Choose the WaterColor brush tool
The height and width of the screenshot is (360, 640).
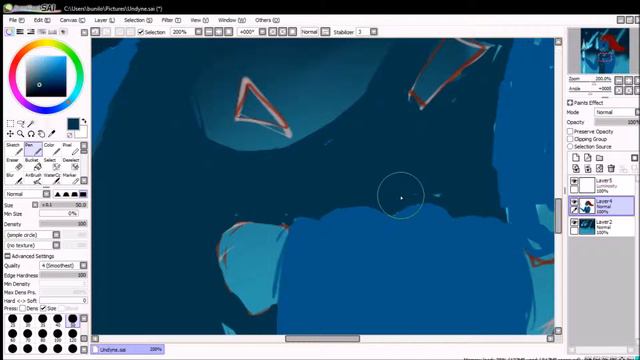52,179
